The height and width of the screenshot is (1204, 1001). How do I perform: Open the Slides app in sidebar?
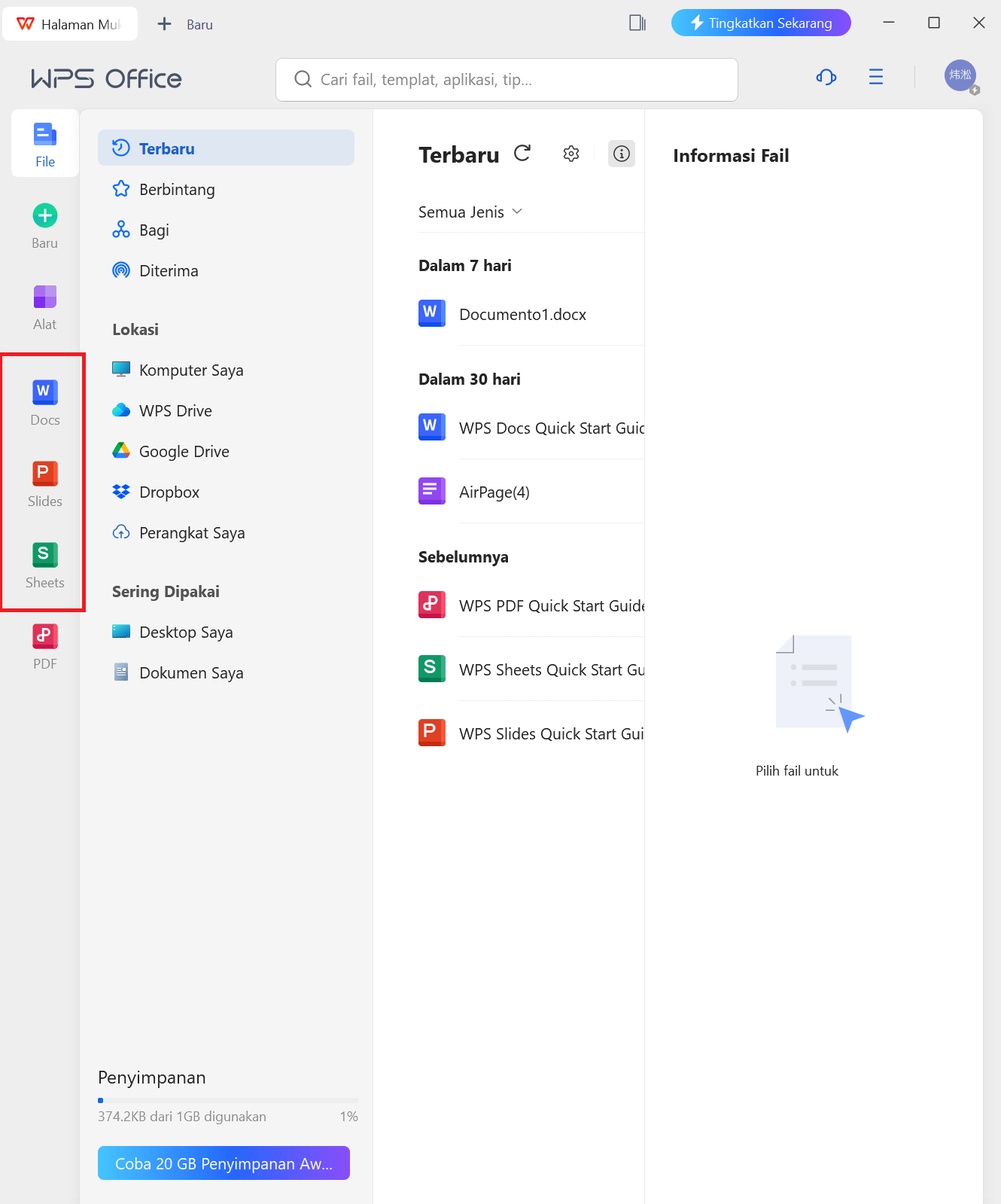pyautogui.click(x=44, y=483)
